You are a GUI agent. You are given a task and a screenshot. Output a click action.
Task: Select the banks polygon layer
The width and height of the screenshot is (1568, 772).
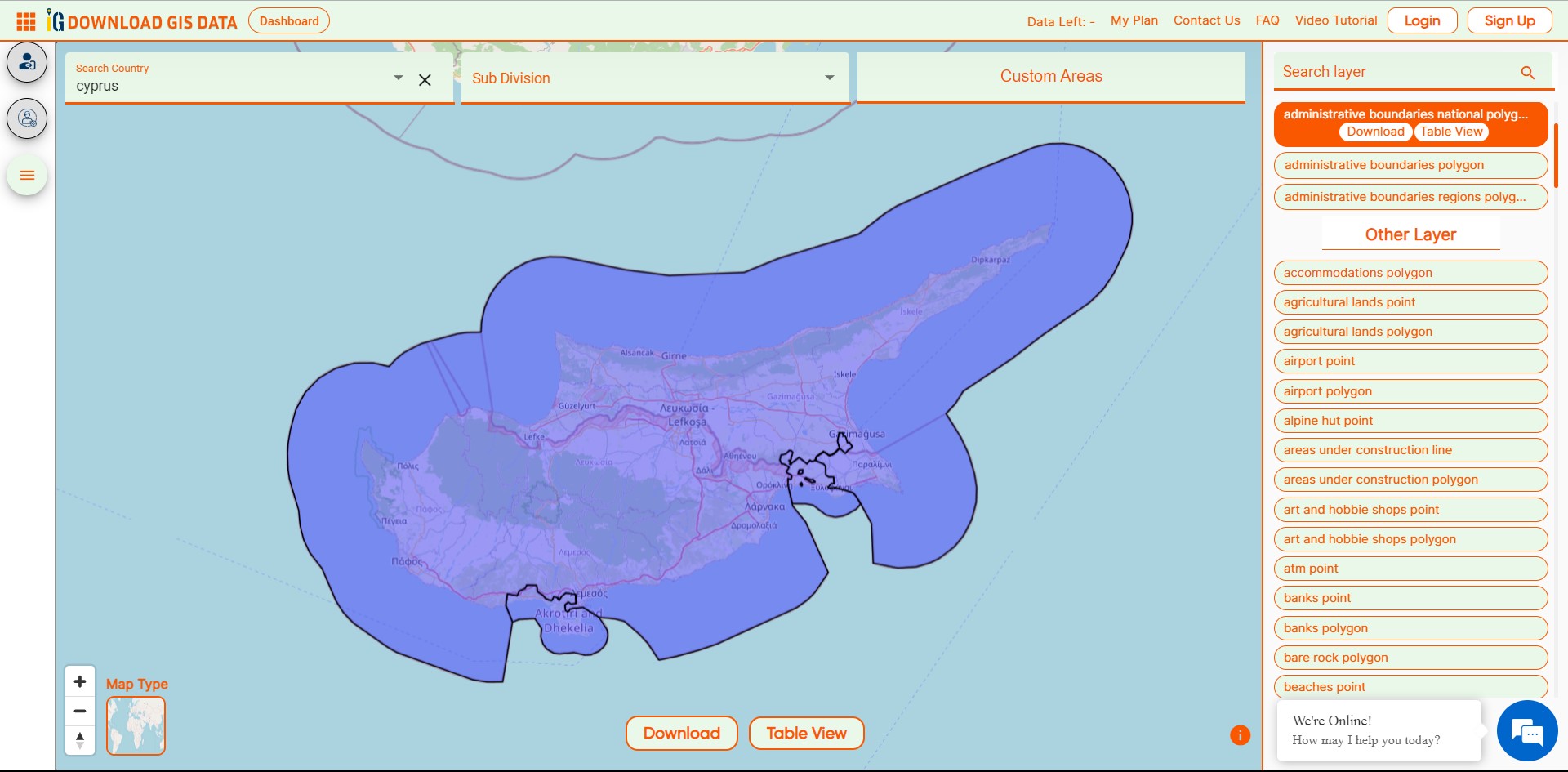pos(1410,627)
